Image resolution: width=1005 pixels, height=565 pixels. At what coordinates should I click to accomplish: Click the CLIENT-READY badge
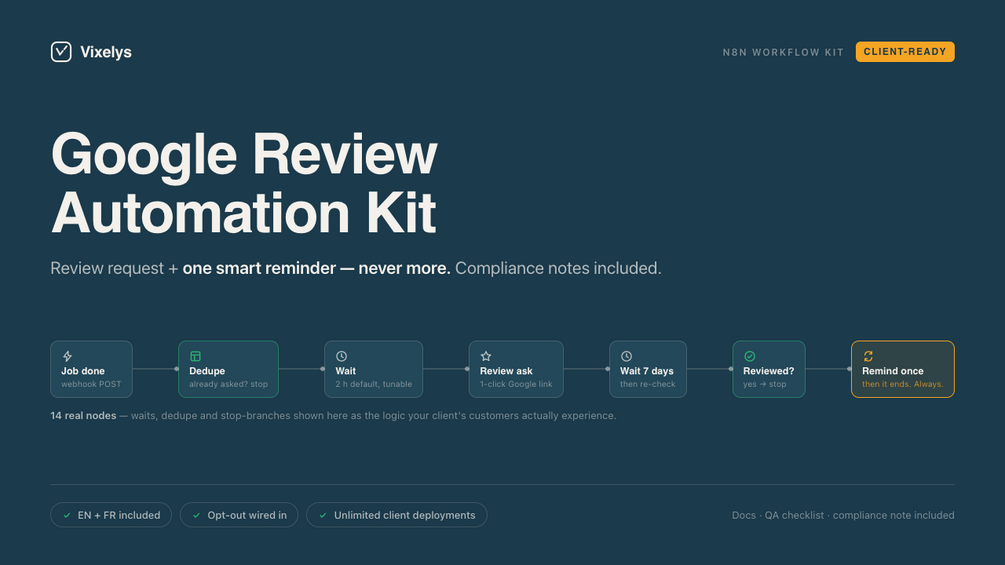[x=904, y=52]
